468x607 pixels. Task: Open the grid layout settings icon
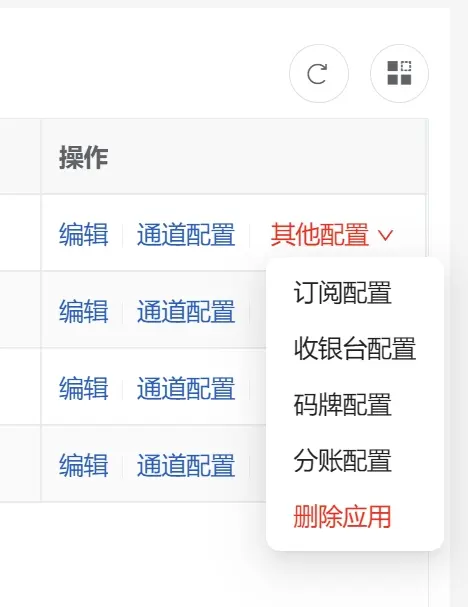click(399, 74)
